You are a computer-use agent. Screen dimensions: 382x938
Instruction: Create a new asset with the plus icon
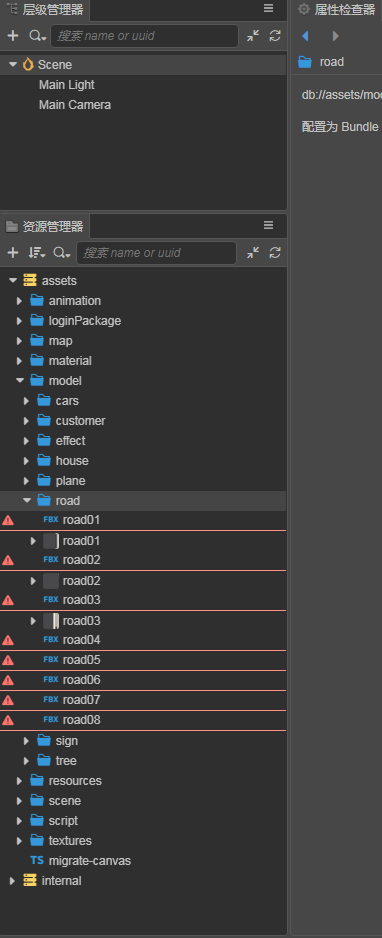pos(13,252)
